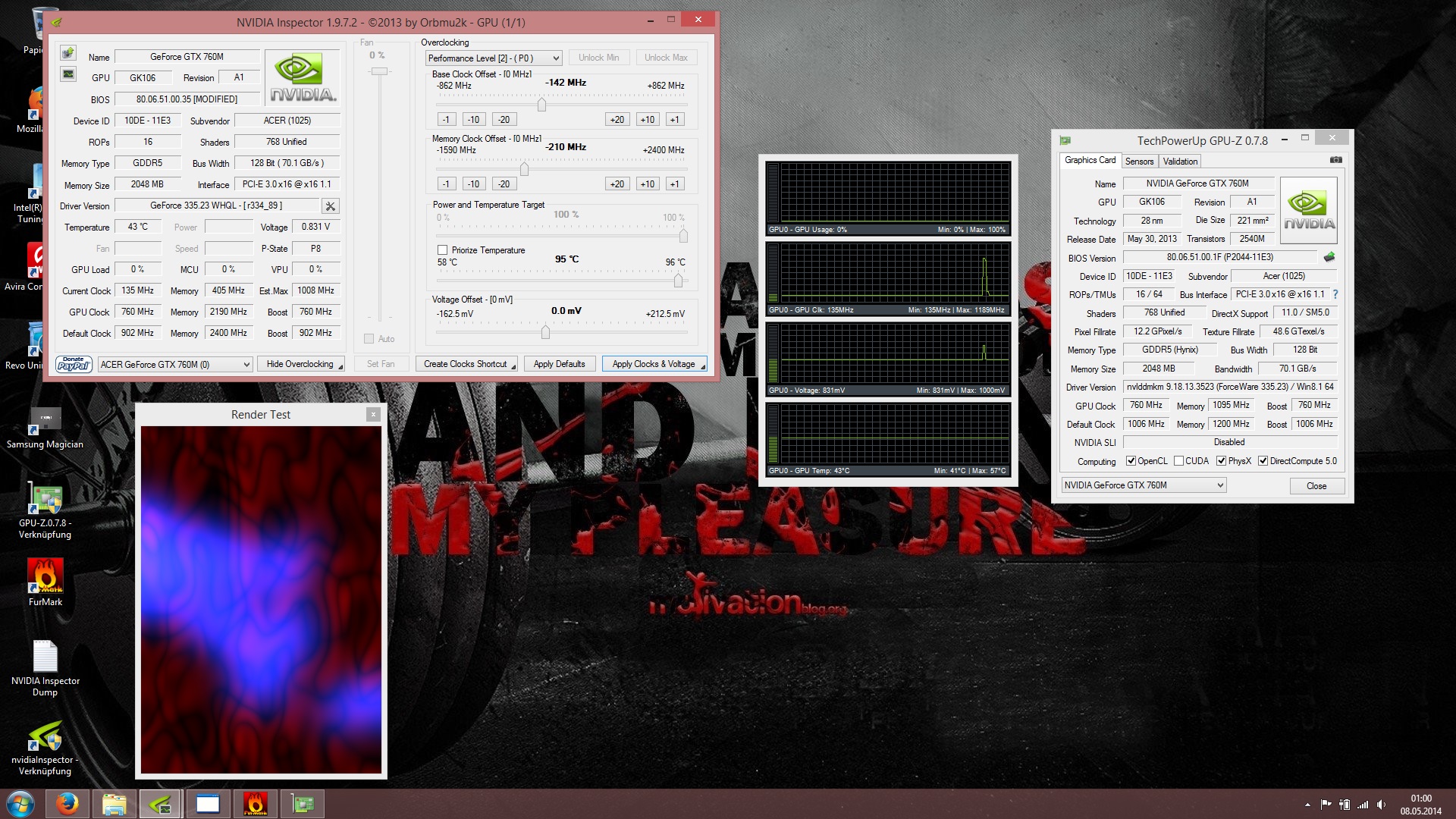Open GPU-Z.0.7.8 Verknüpfung desktop shortcut
The width and height of the screenshot is (1456, 819).
point(45,511)
